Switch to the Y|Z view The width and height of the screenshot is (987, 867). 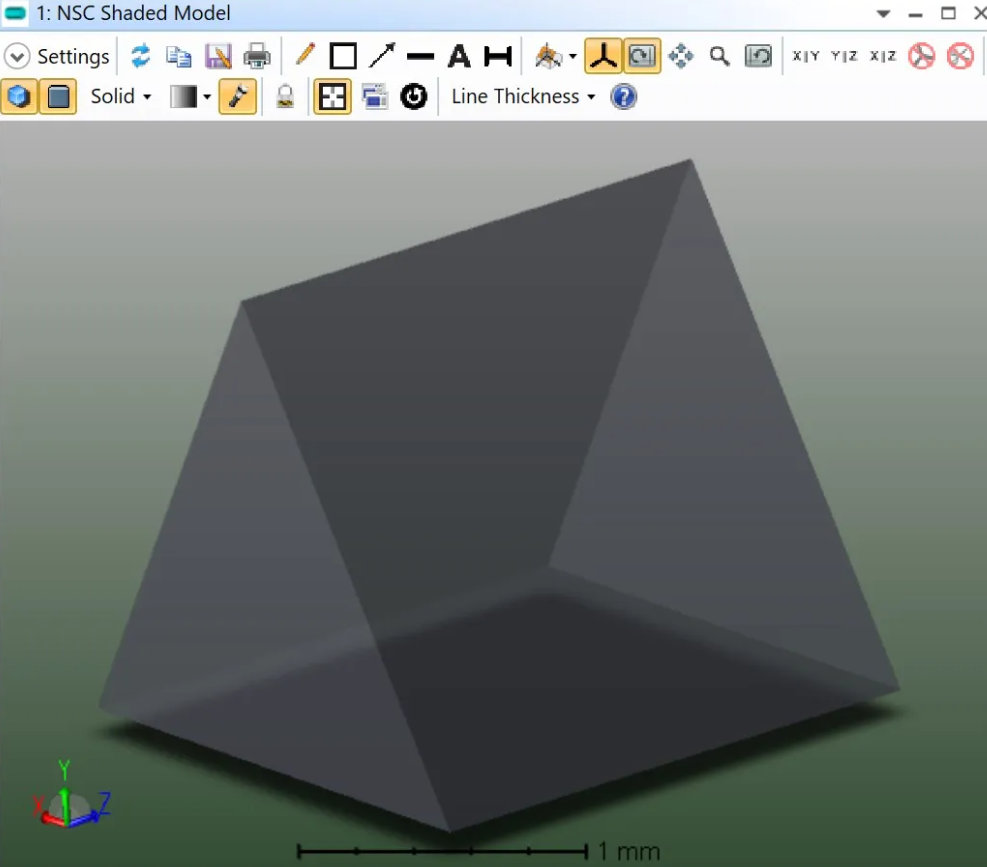pos(844,56)
